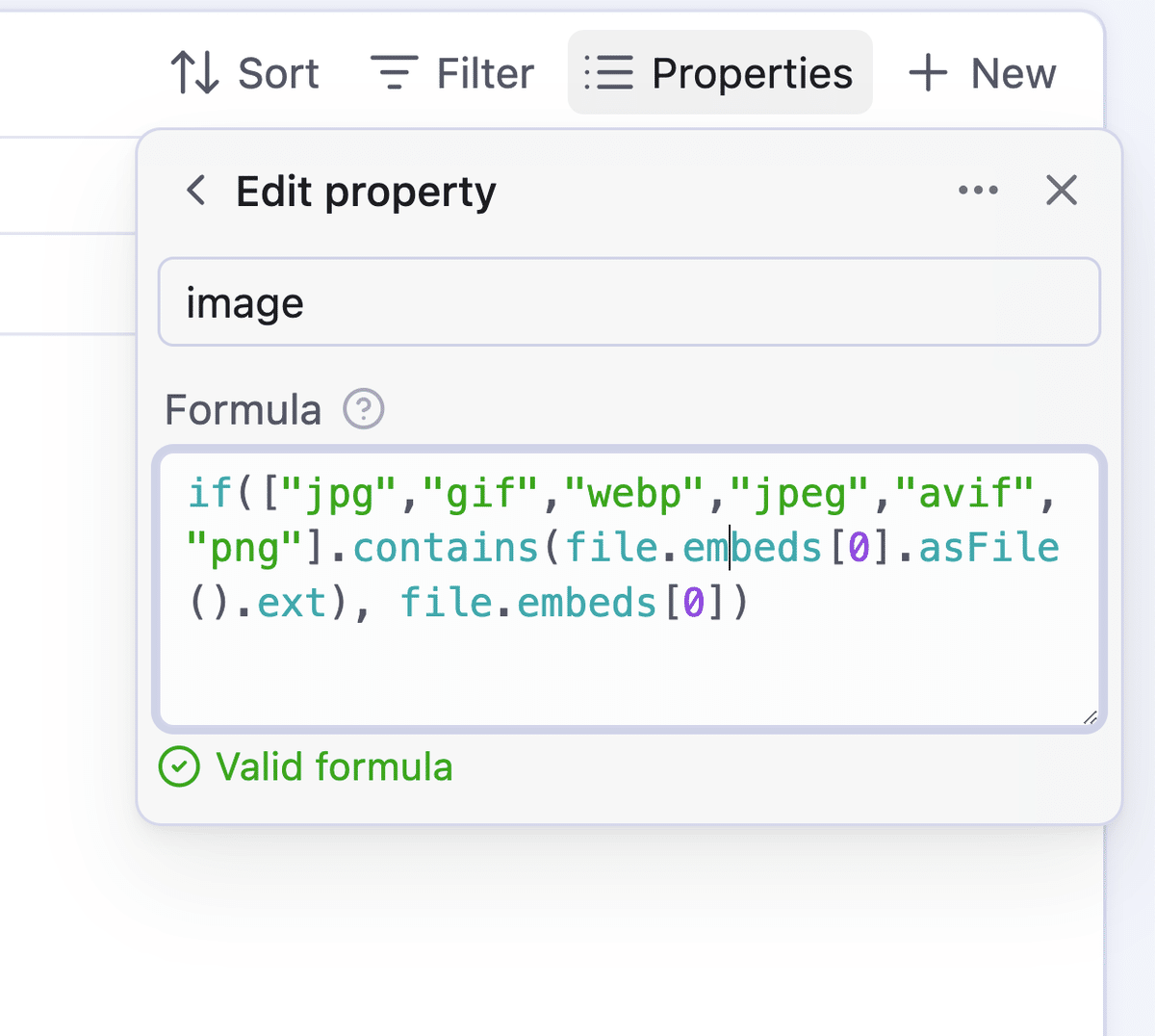Click the Edit property heading text
1155x1036 pixels.
(366, 192)
